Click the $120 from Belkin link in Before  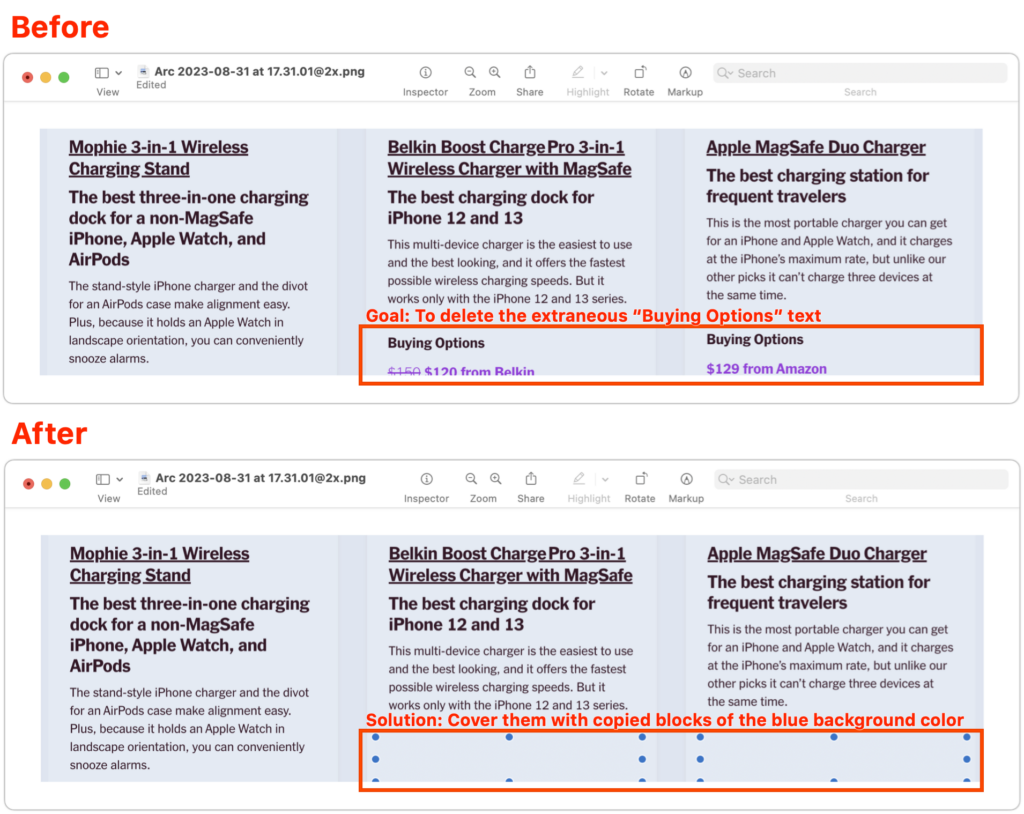[x=479, y=371]
